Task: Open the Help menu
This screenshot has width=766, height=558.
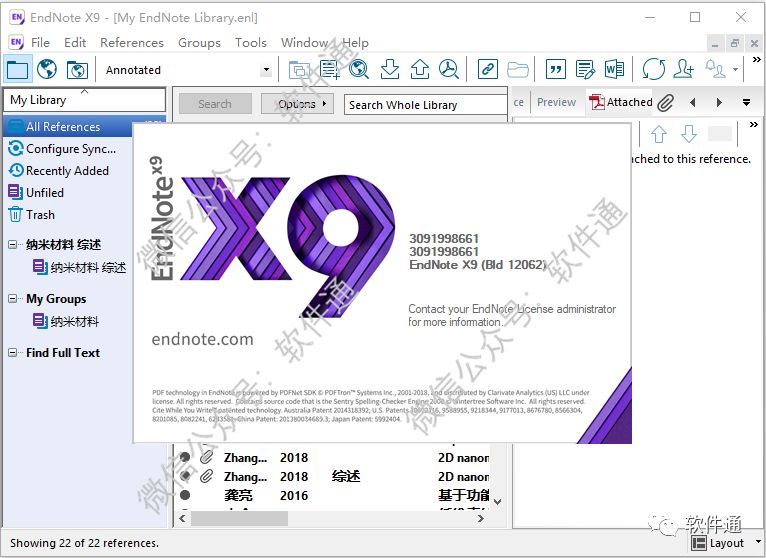Action: point(355,43)
